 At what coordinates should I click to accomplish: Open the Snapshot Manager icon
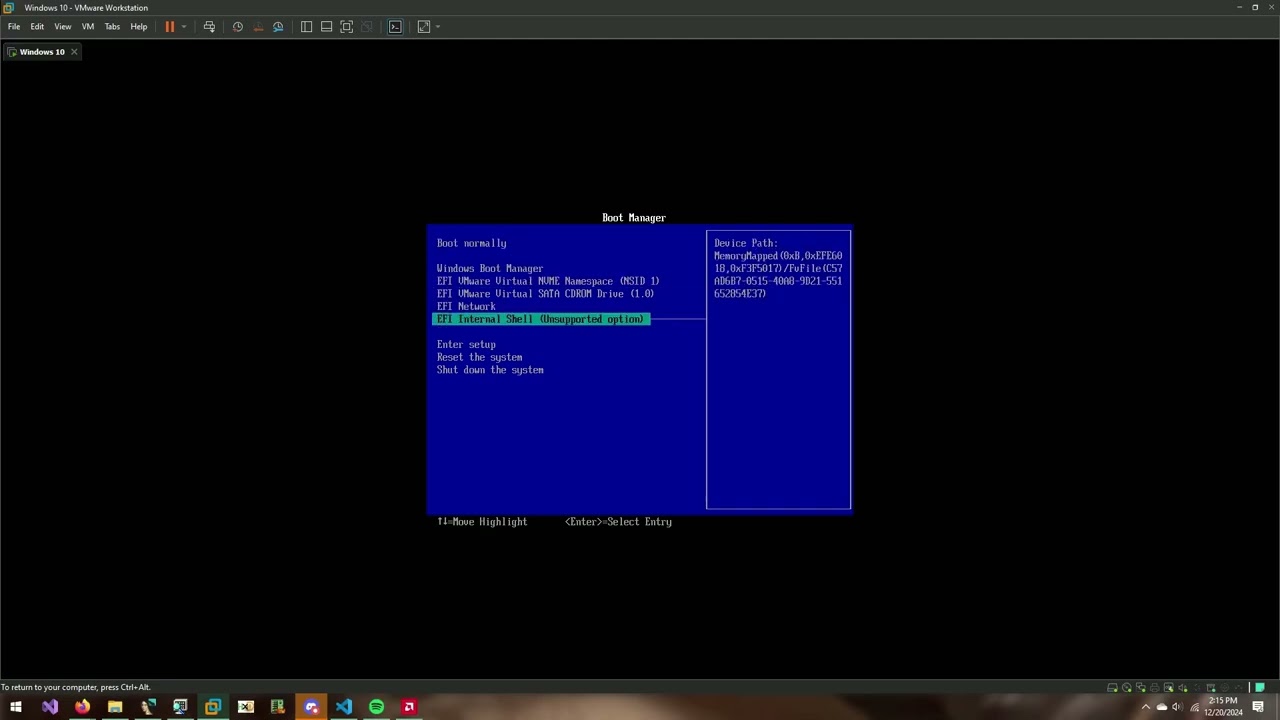278,27
